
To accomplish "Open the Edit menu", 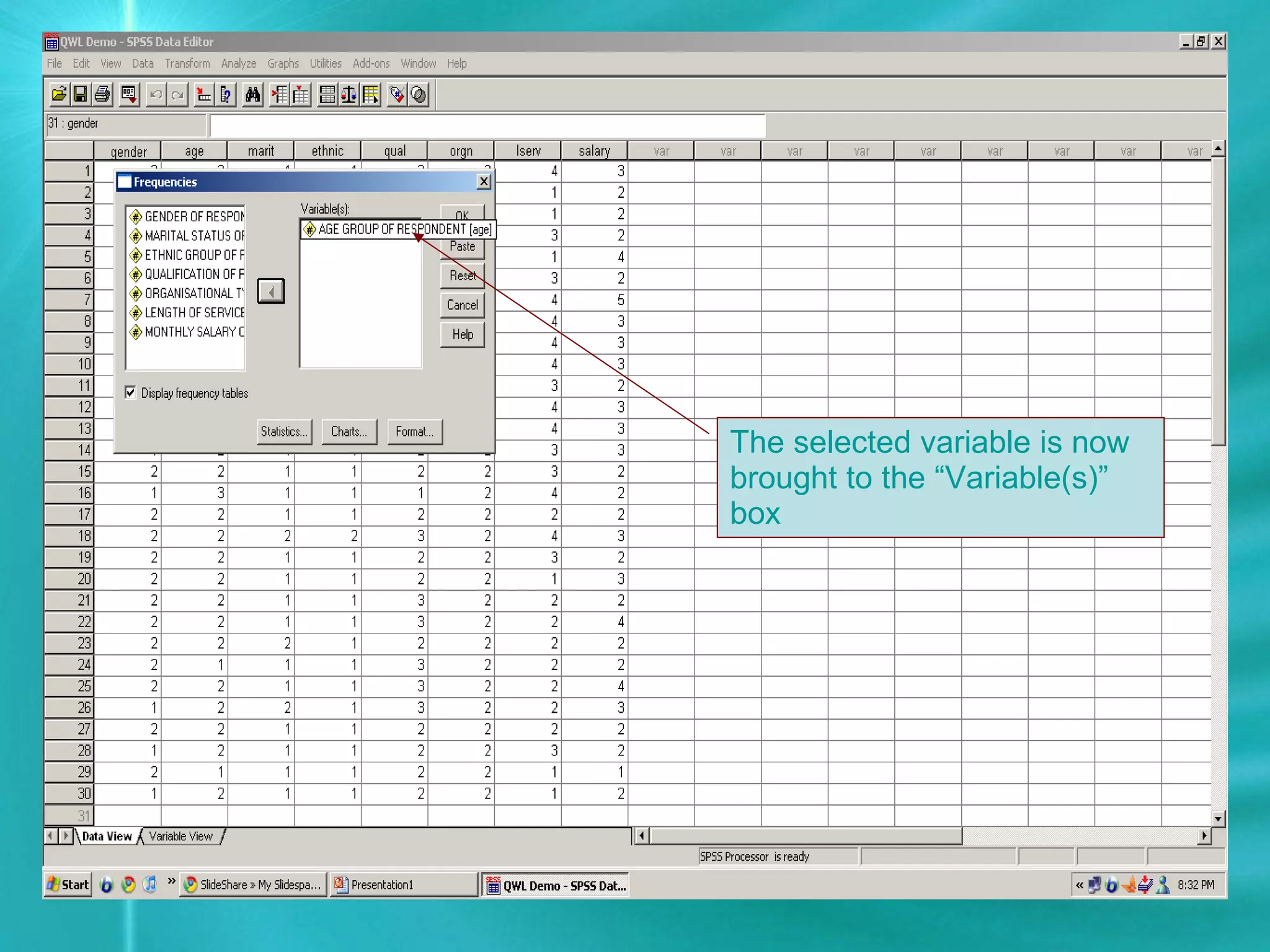I will point(81,63).
